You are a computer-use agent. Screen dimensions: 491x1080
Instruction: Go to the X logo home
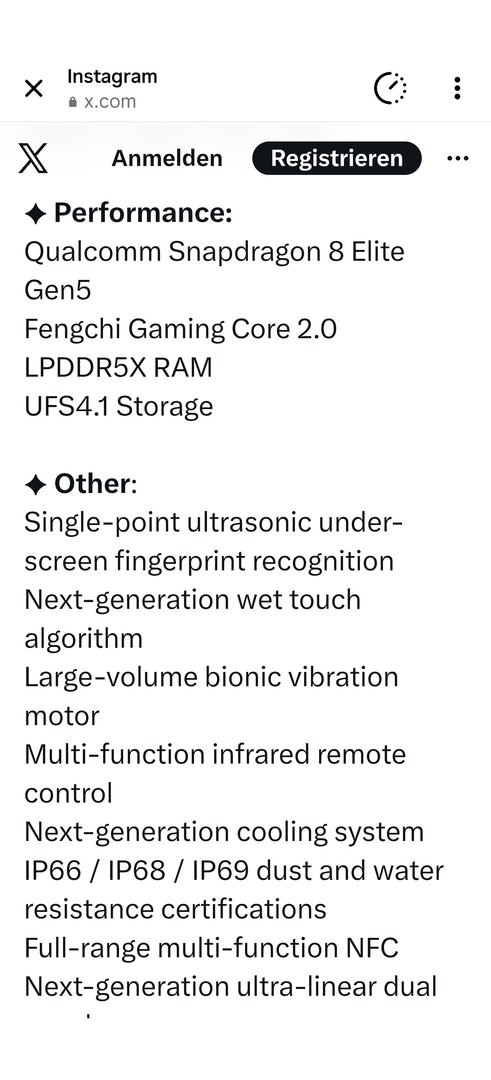pos(33,158)
